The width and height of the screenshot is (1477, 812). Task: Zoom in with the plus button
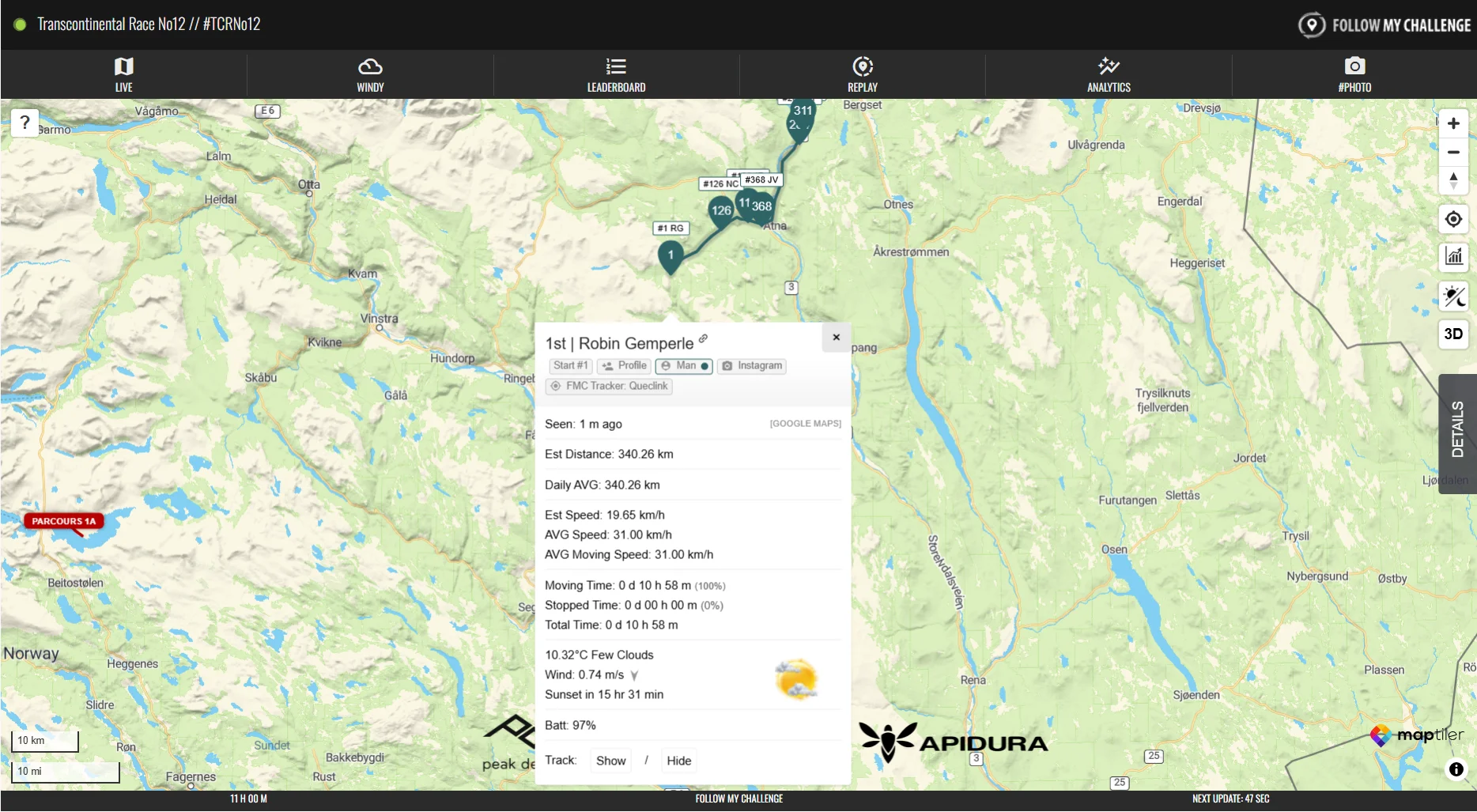pyautogui.click(x=1453, y=123)
